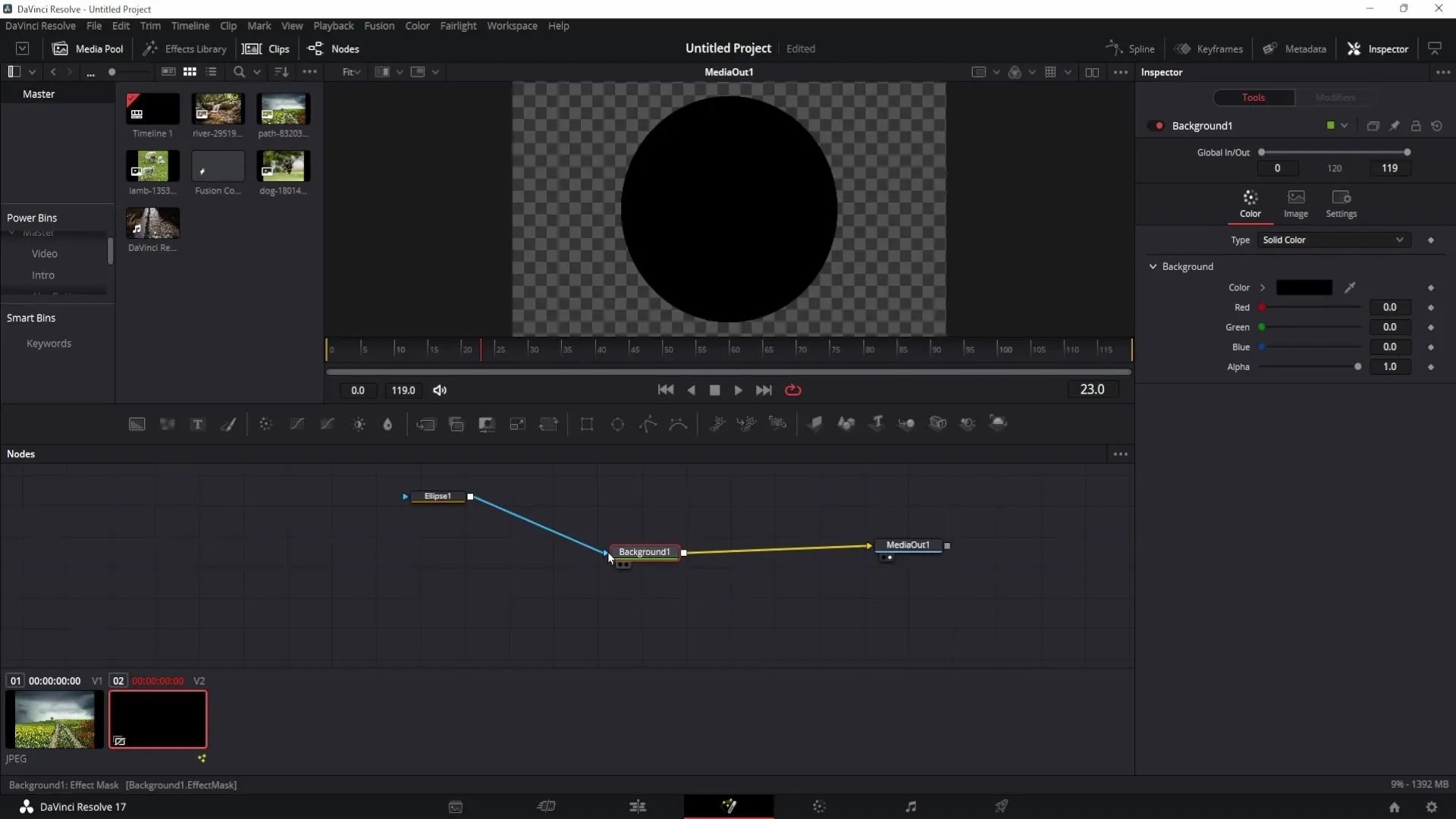Click the color swatch for Background color
Image resolution: width=1456 pixels, height=819 pixels.
1304,287
